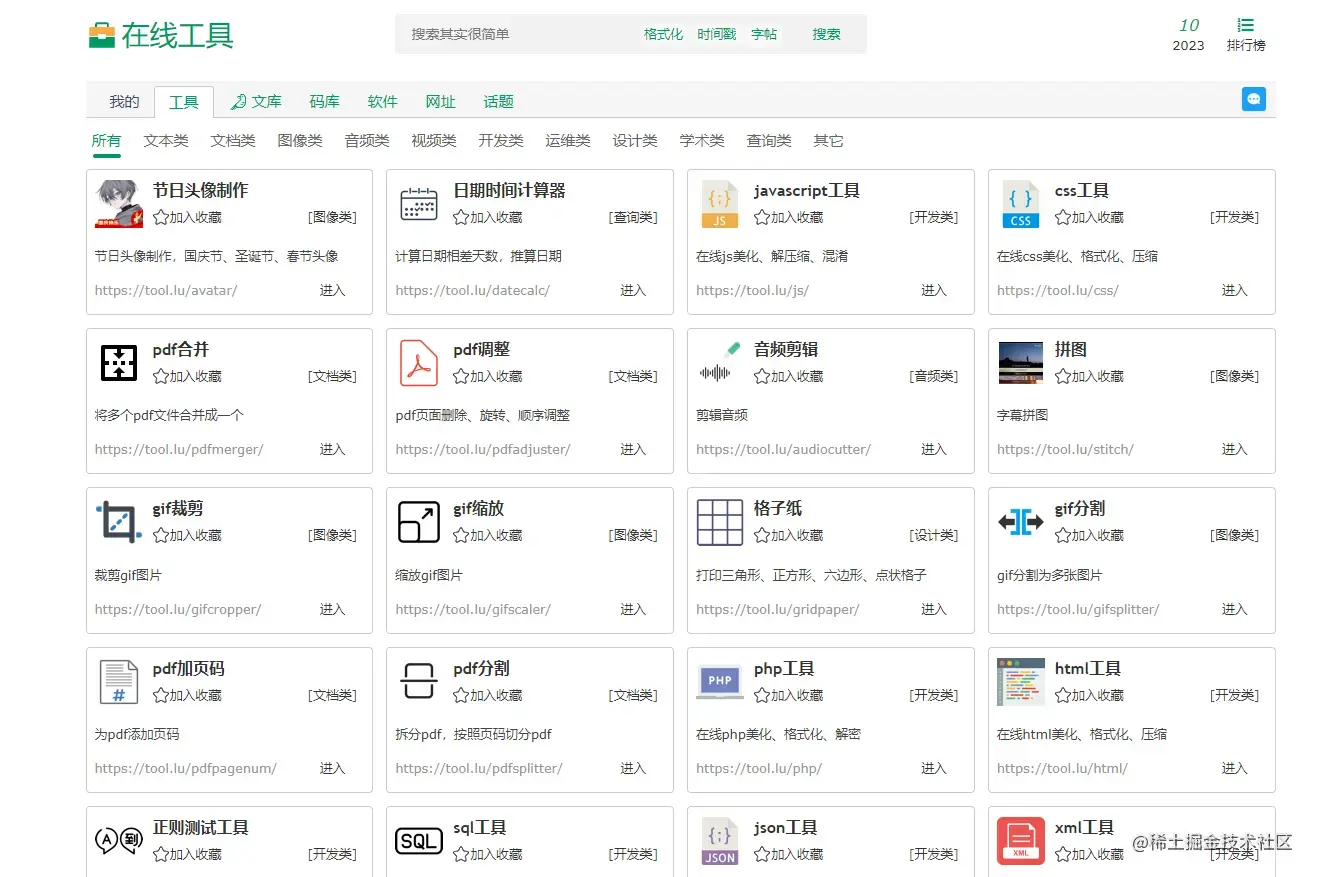The height and width of the screenshot is (877, 1317).
Task: Click the php工具 laptop icon
Action: coord(720,682)
